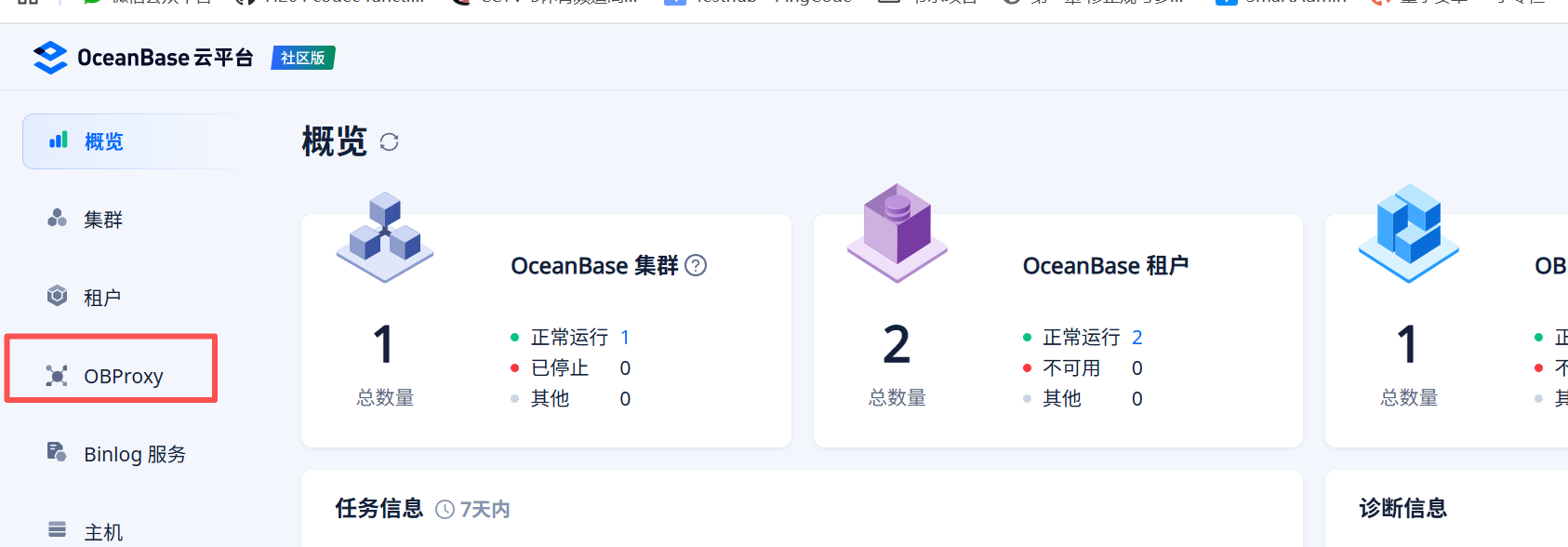Click the 总数量 label under the tenant count

tap(897, 398)
